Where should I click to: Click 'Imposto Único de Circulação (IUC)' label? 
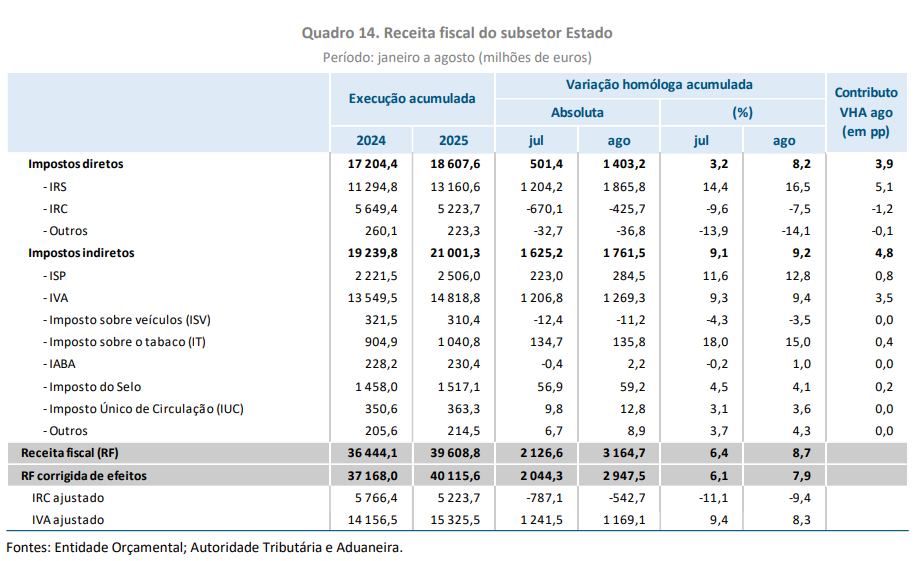(x=143, y=408)
